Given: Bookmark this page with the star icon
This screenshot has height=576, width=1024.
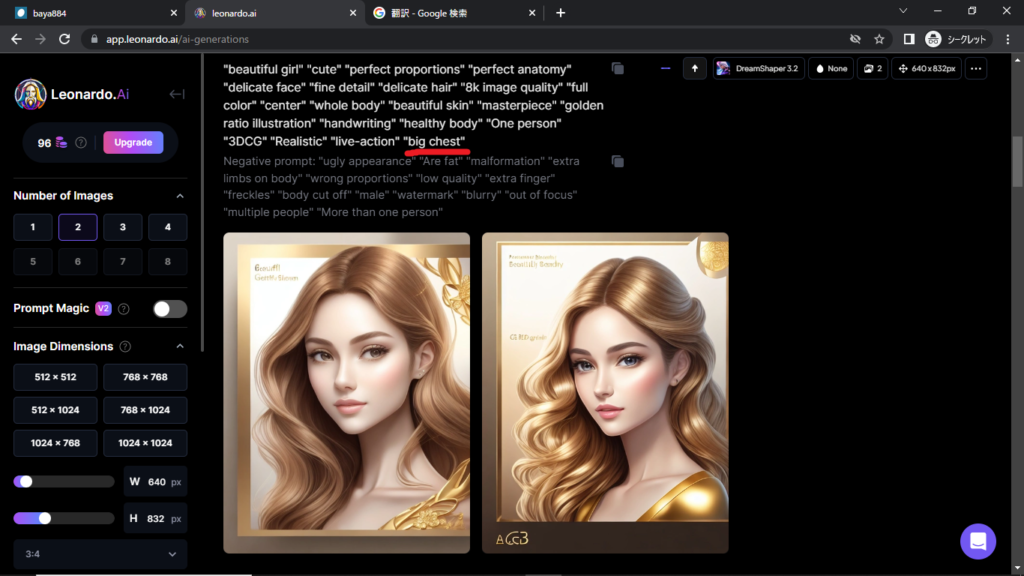Looking at the screenshot, I should coord(879,39).
